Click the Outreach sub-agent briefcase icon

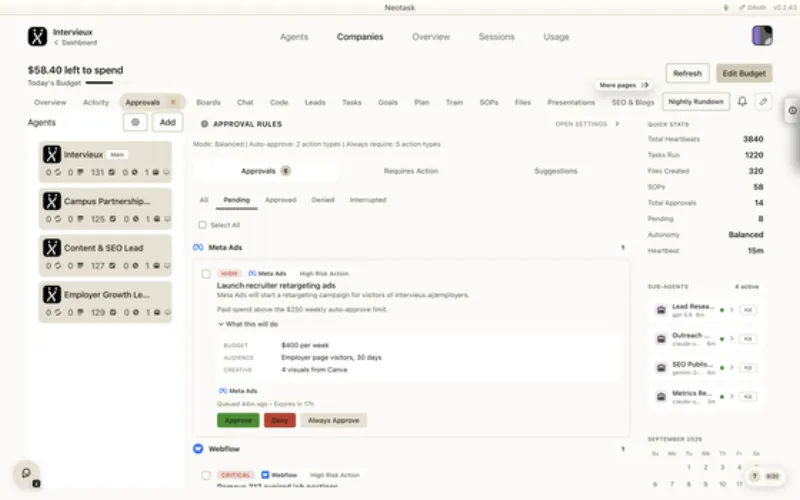[x=661, y=339]
